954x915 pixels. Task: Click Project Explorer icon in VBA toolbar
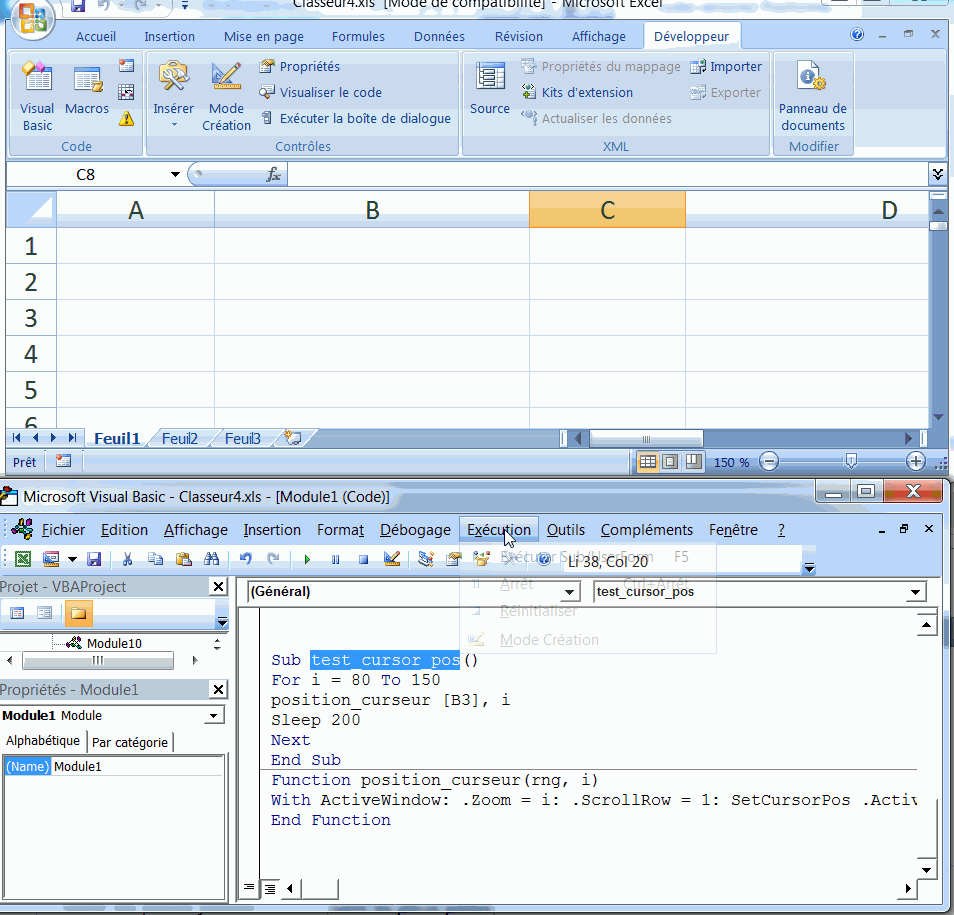(x=425, y=558)
